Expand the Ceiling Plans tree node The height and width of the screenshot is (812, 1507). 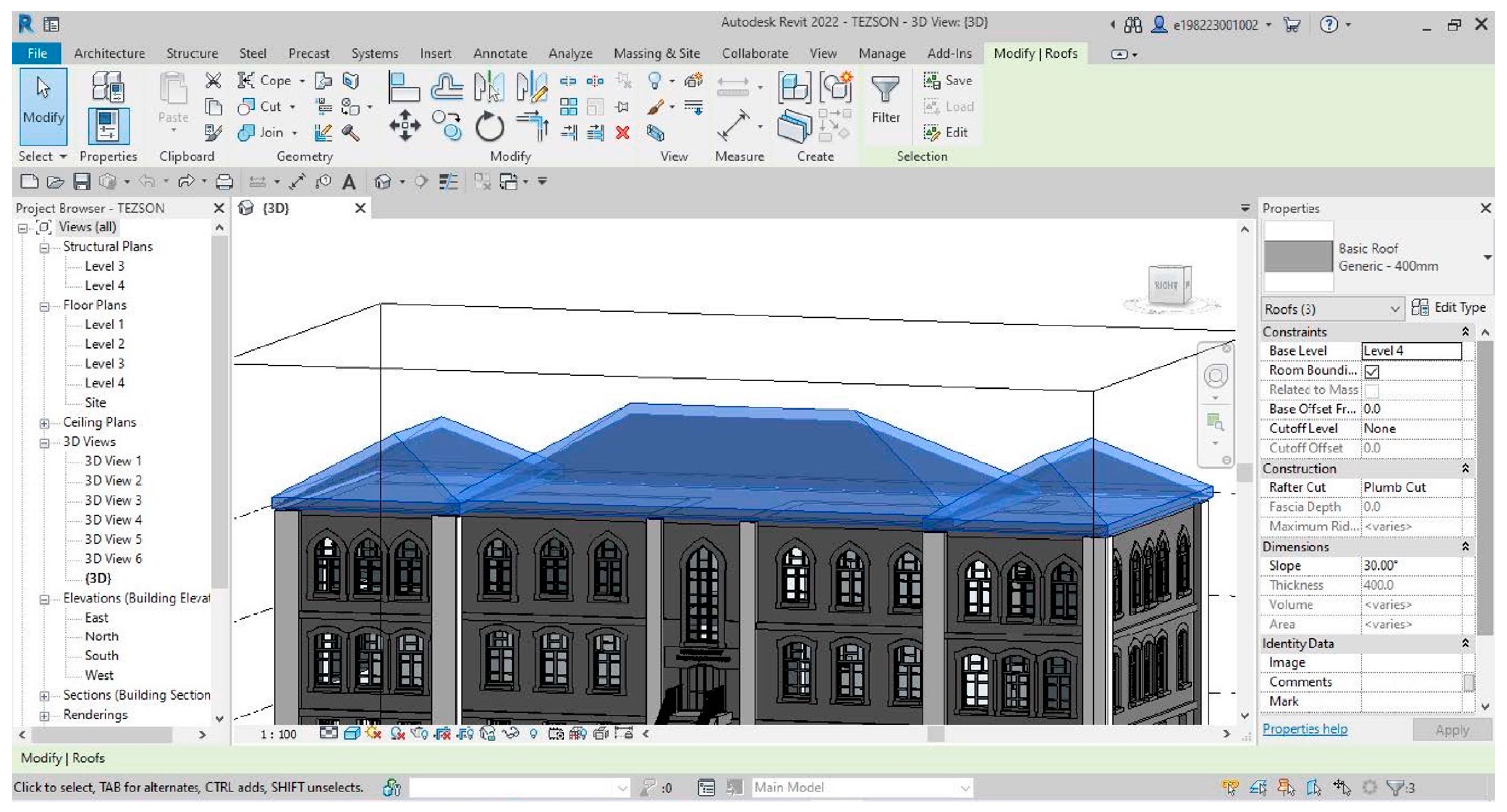coord(44,423)
